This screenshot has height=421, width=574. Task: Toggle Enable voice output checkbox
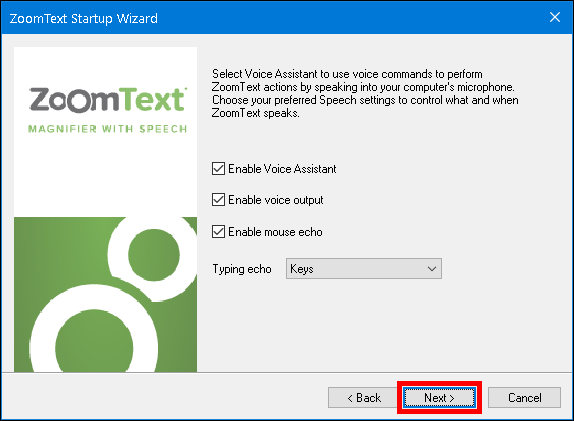(x=219, y=200)
